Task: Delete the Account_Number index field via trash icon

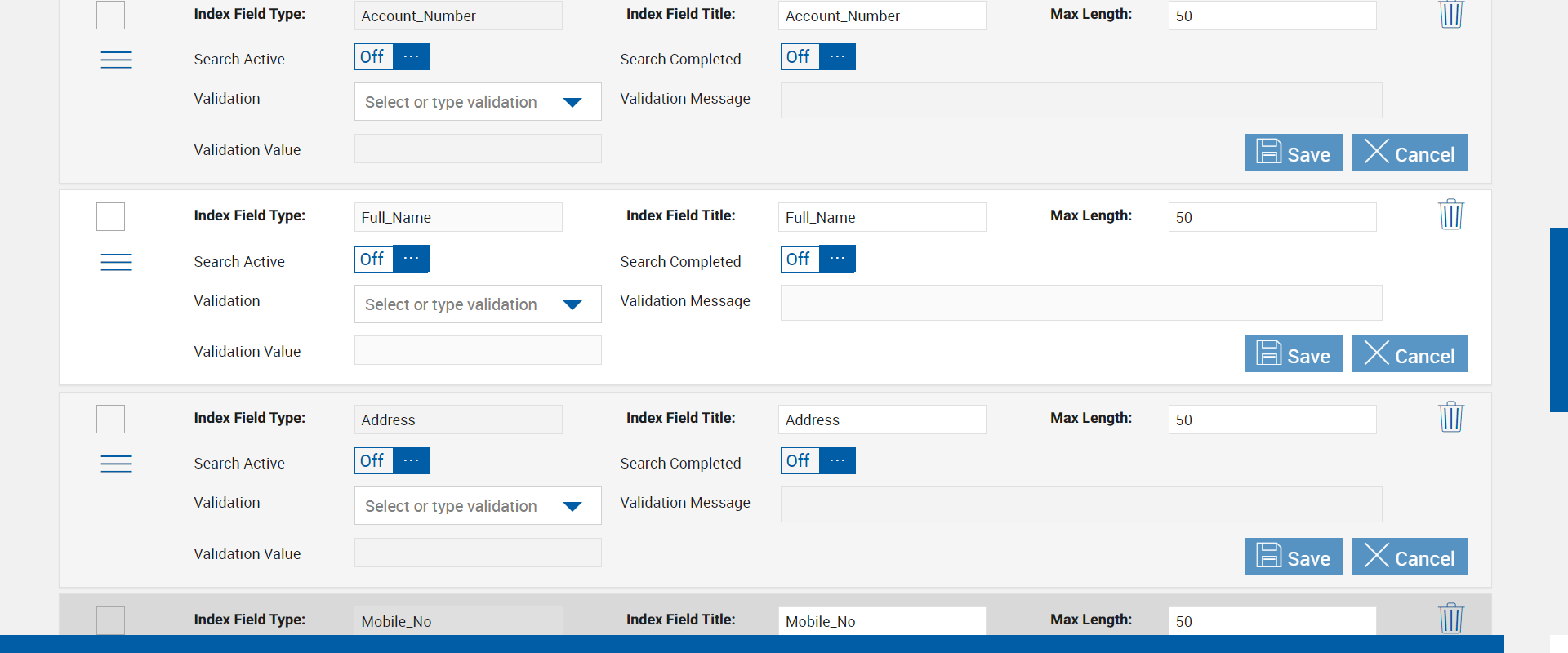Action: (1450, 14)
